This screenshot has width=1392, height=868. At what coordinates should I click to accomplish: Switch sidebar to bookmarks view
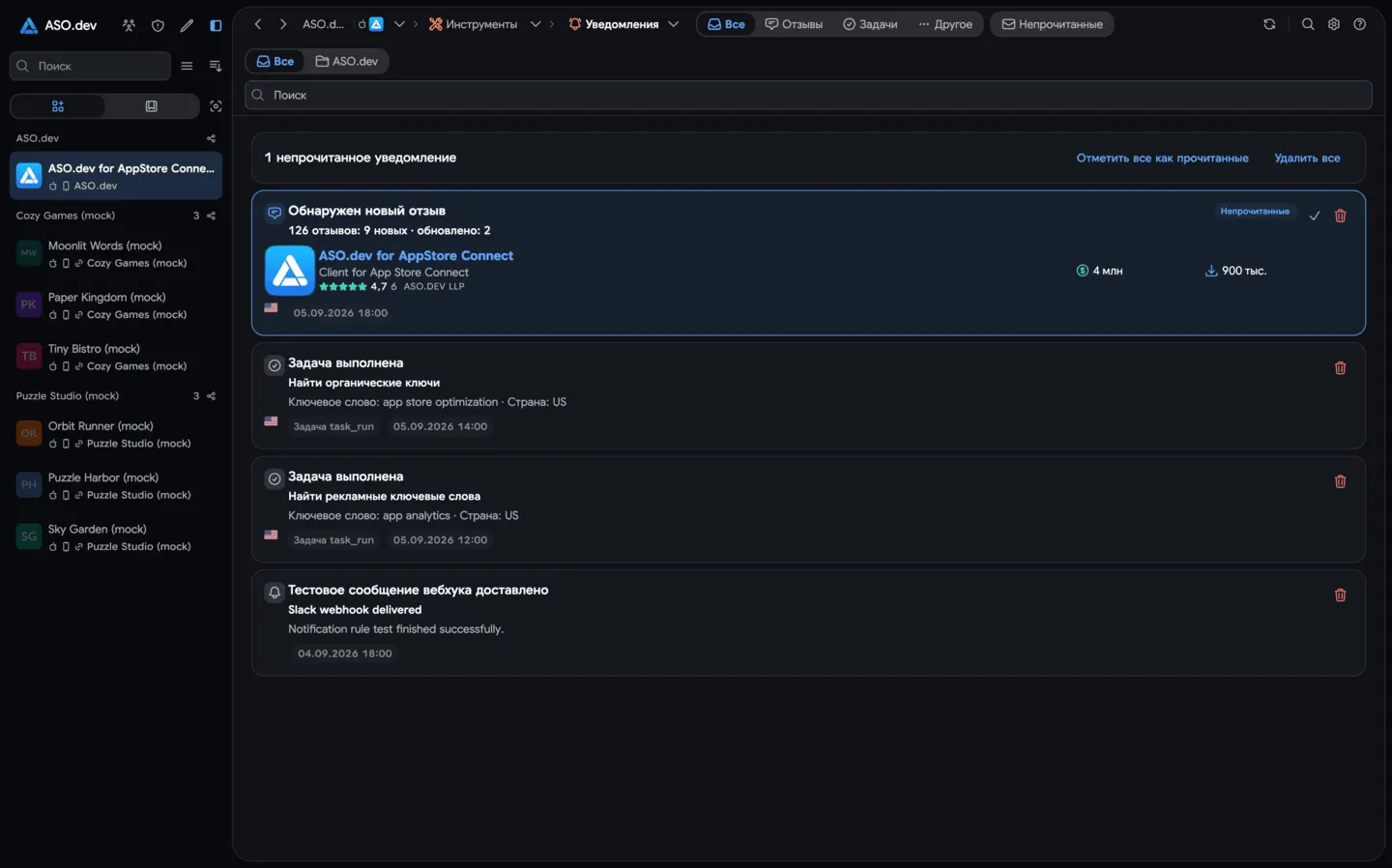click(x=151, y=106)
